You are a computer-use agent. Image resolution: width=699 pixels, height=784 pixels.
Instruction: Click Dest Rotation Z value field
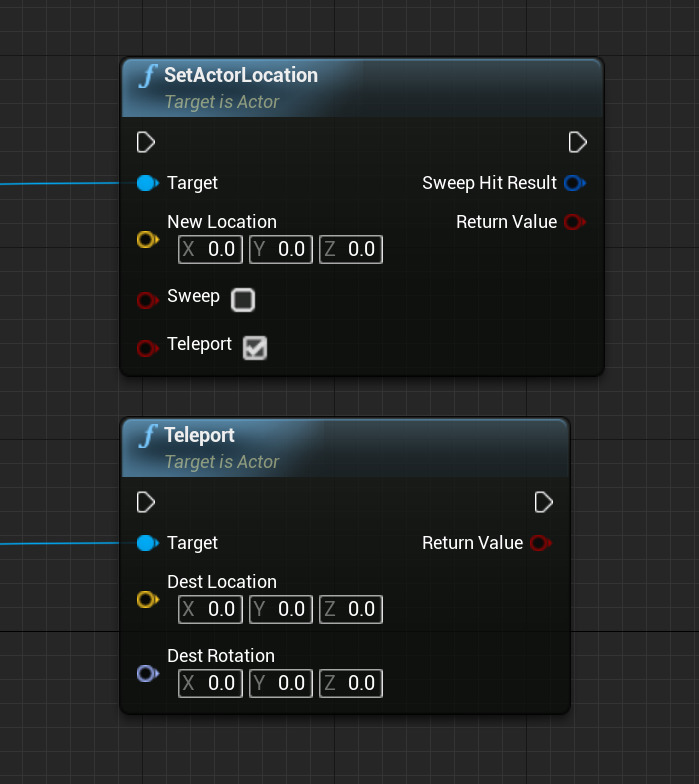pyautogui.click(x=351, y=683)
